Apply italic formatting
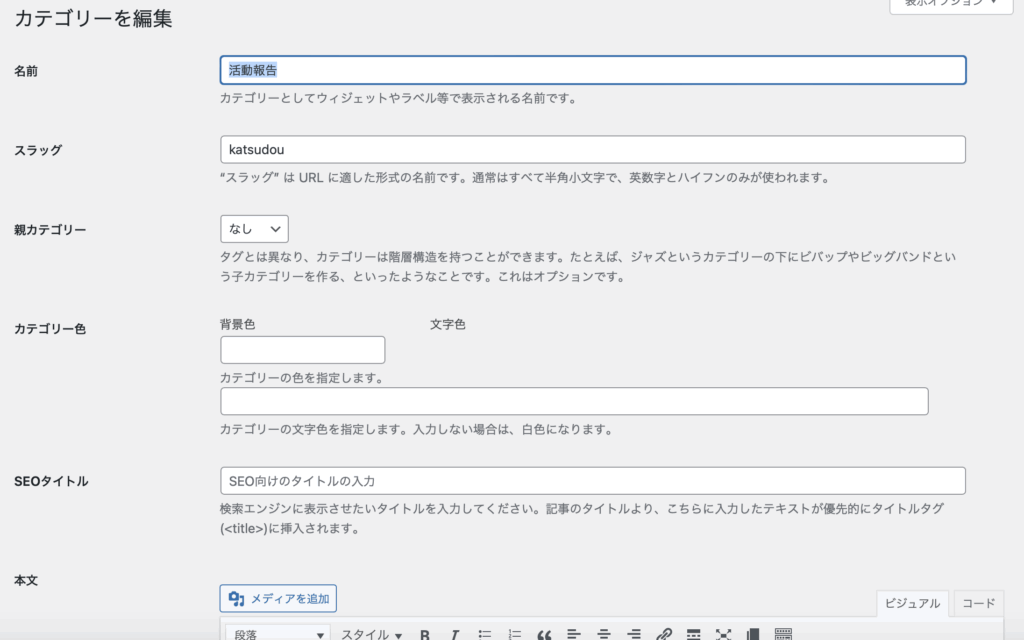Image resolution: width=1024 pixels, height=640 pixels. (x=455, y=633)
